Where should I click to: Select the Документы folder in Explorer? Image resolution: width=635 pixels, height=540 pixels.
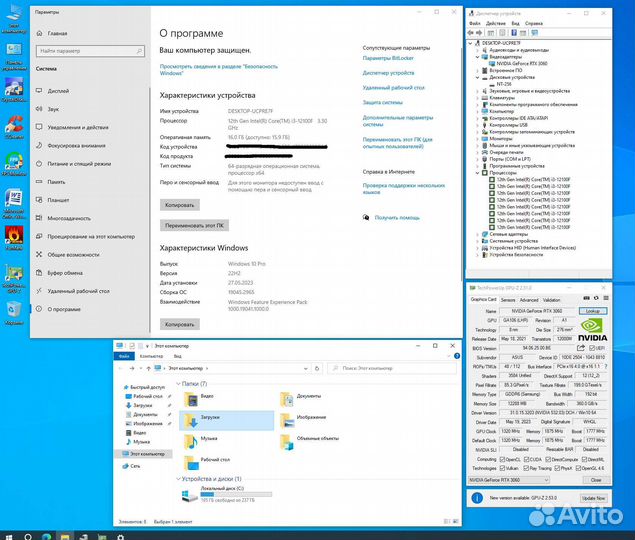pos(300,399)
